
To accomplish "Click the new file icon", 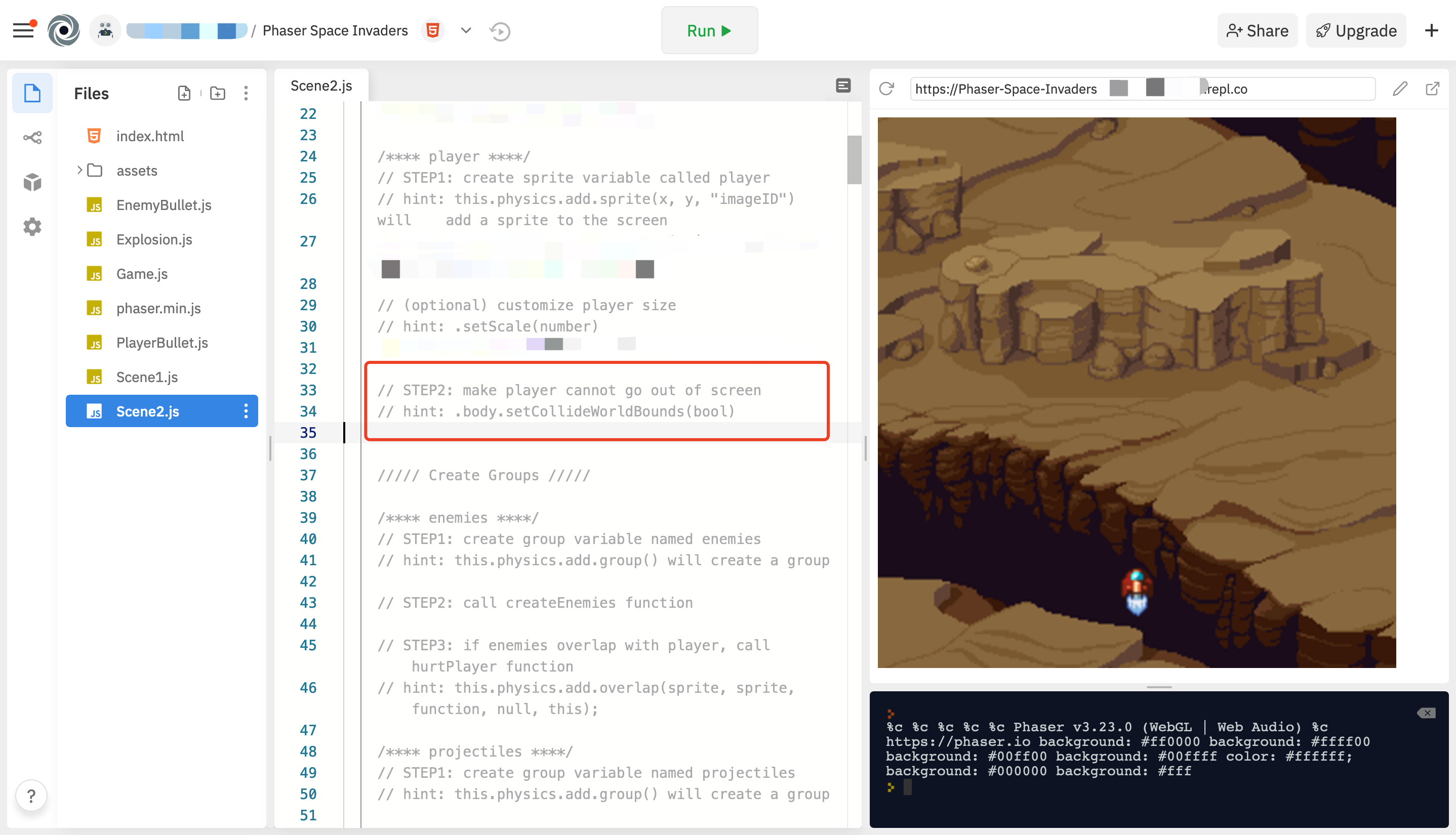I will pyautogui.click(x=184, y=94).
